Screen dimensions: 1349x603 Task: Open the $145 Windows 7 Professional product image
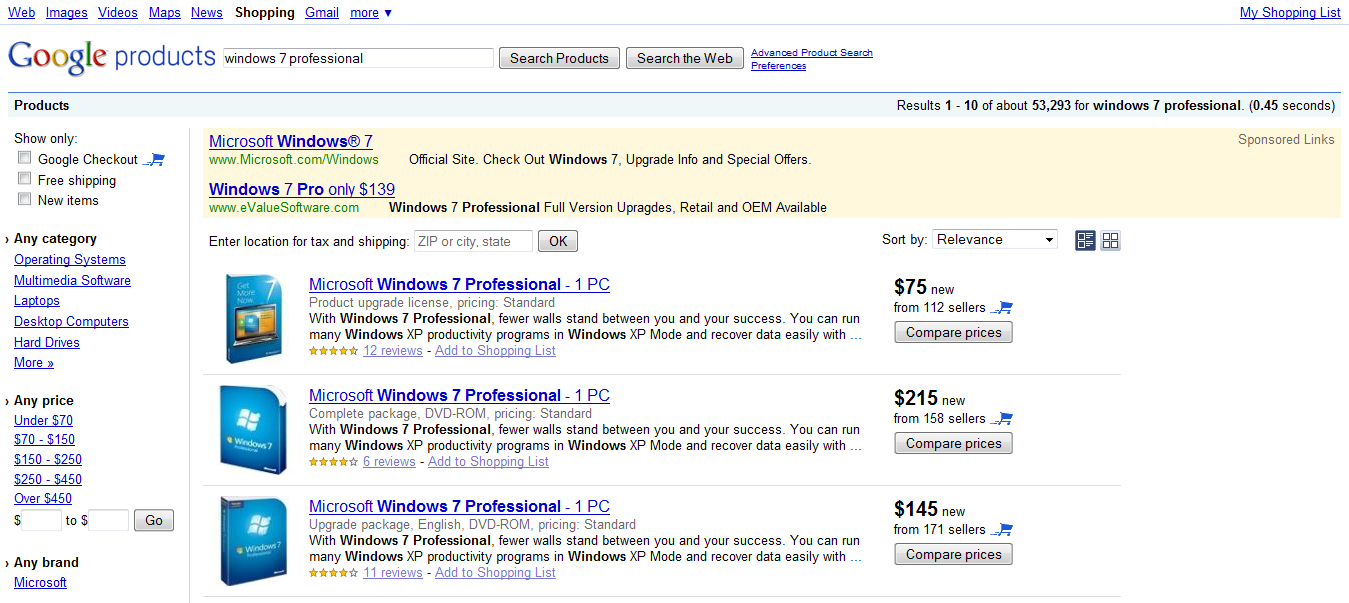253,540
